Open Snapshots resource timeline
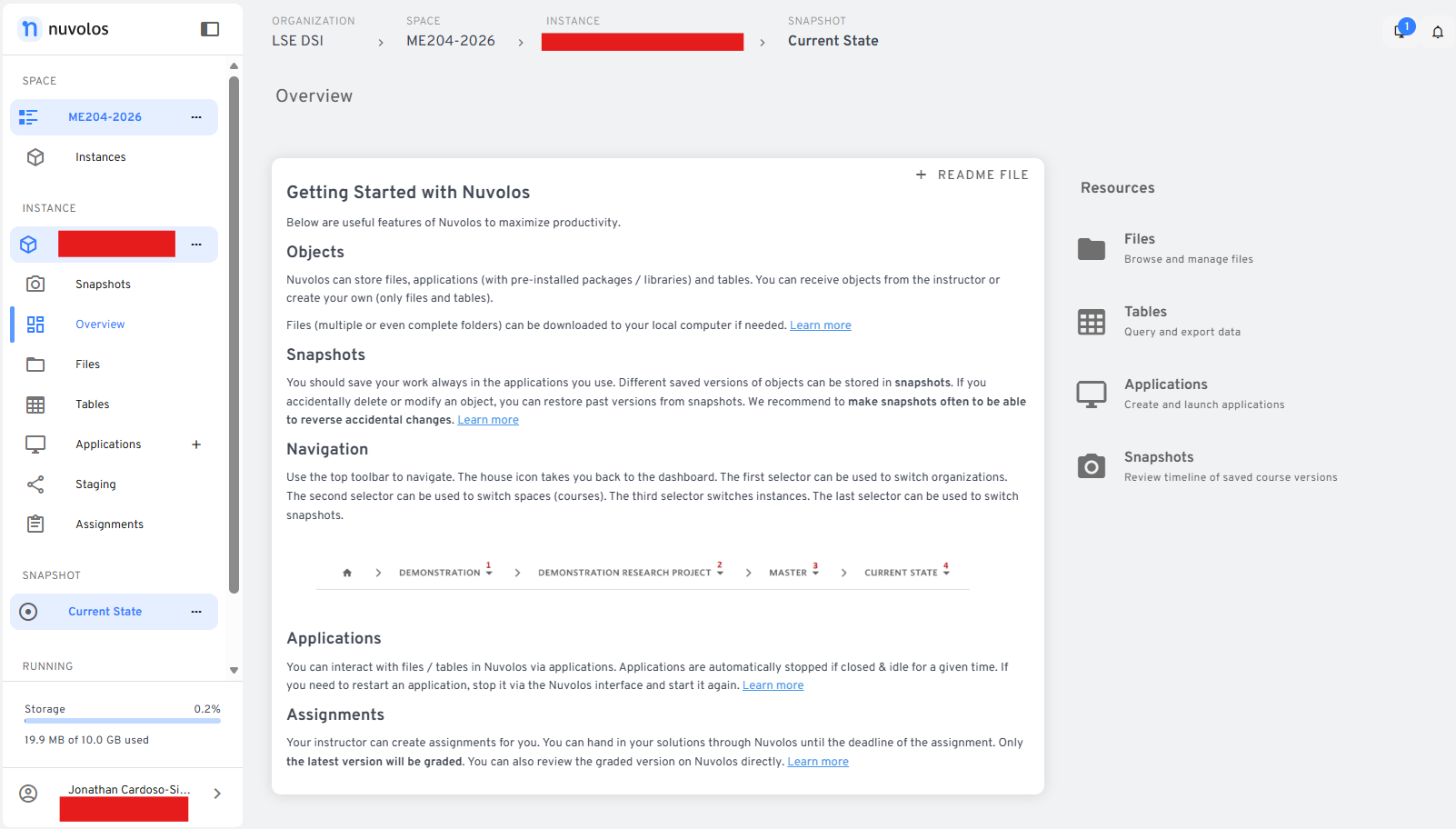 click(x=1159, y=457)
